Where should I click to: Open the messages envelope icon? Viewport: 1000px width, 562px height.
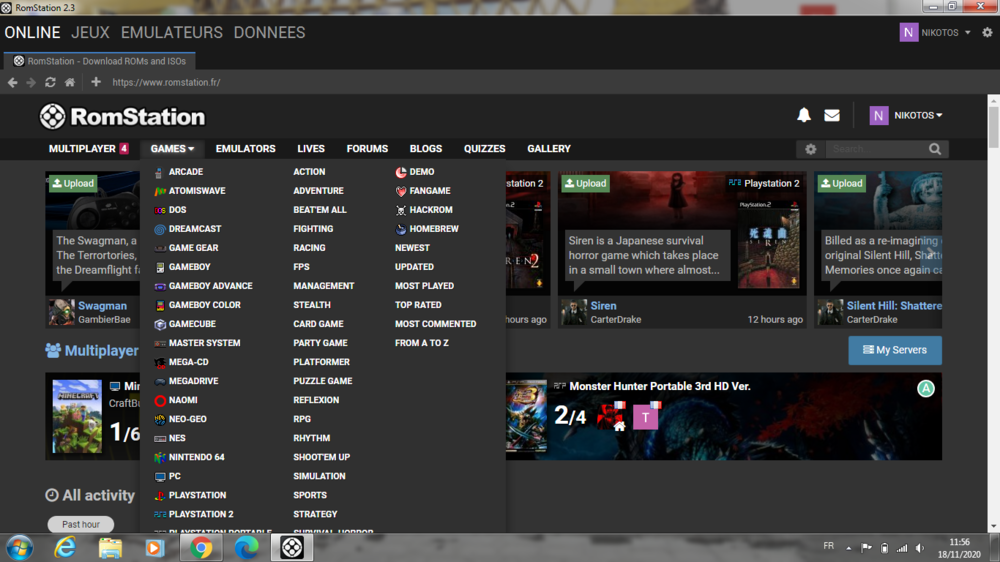(x=832, y=115)
